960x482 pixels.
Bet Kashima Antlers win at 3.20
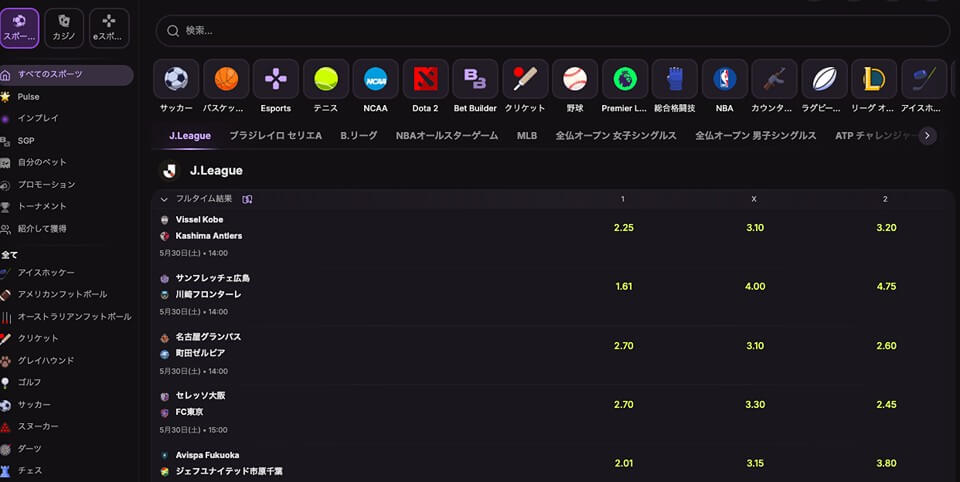pos(886,228)
